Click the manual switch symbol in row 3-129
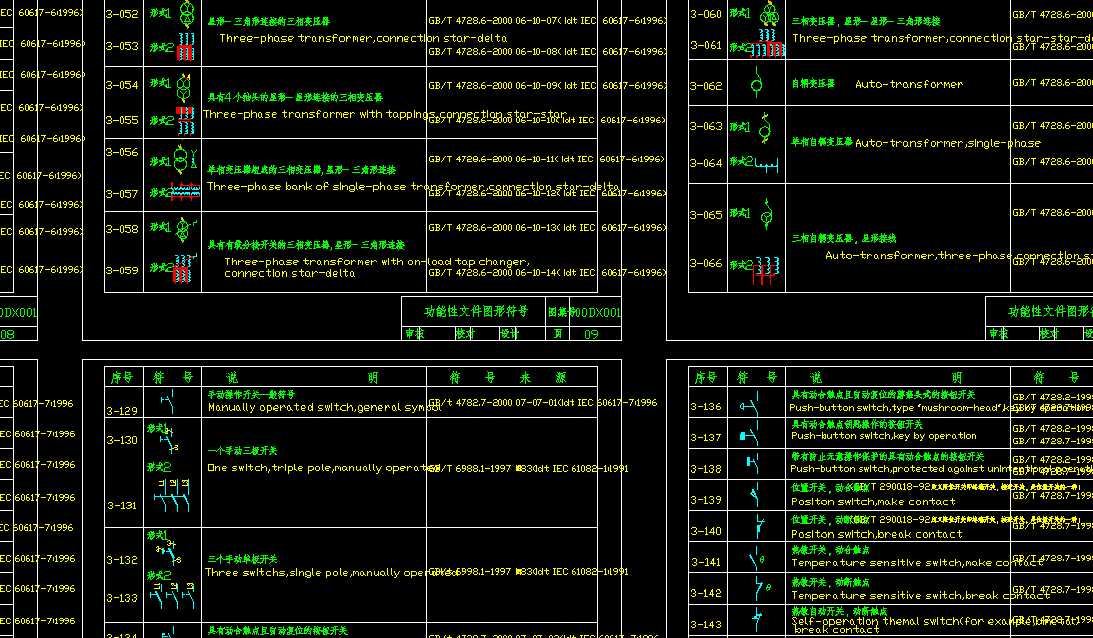 click(x=168, y=403)
